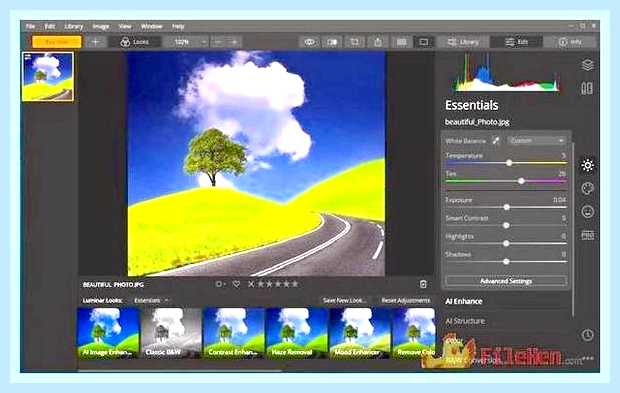Toggle the eye quick preview icon
The image size is (620, 393).
coord(310,42)
